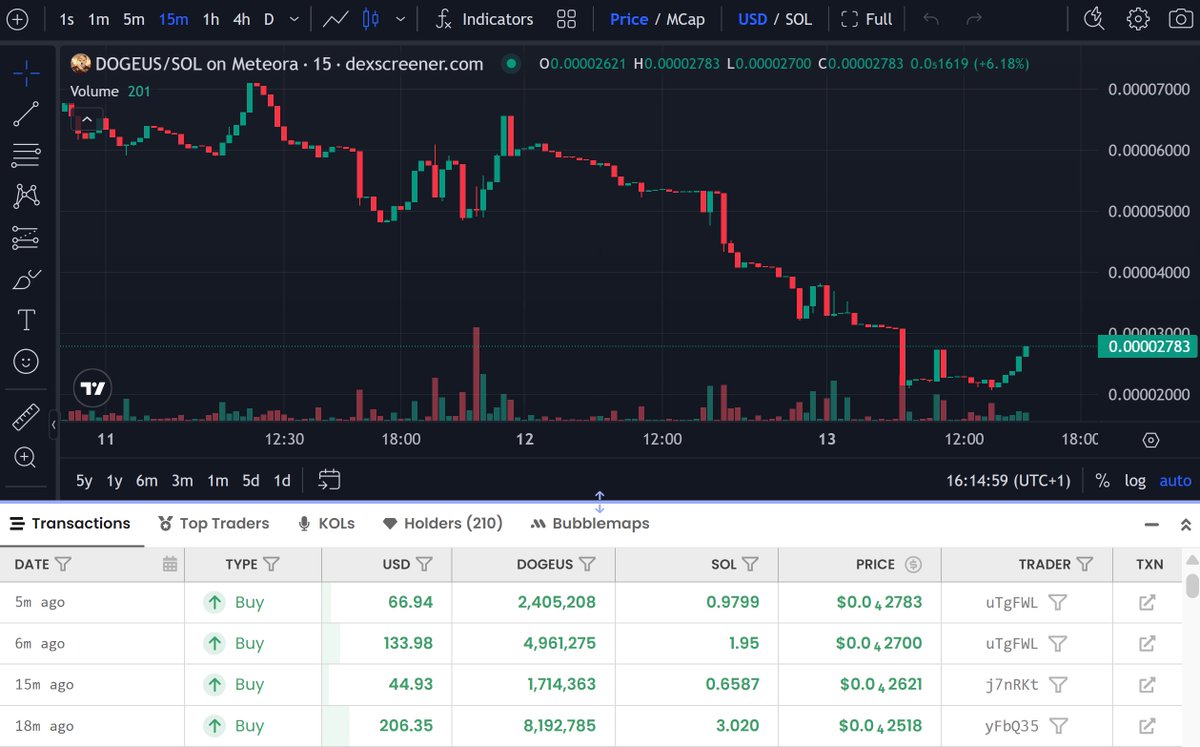Redo the chart action
The width and height of the screenshot is (1200, 747).
point(974,19)
